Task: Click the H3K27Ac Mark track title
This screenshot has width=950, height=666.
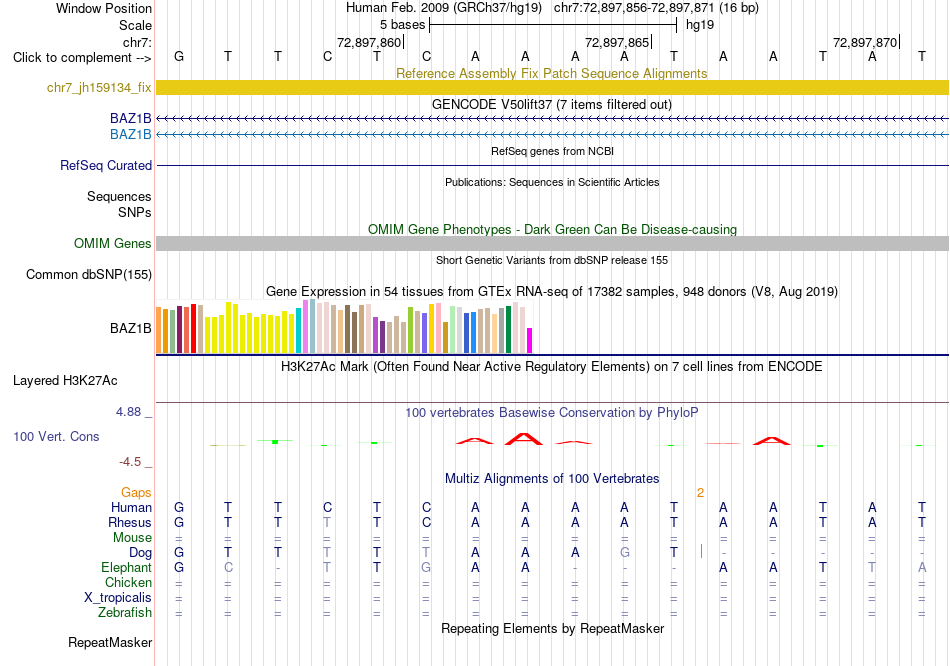Action: pyautogui.click(x=551, y=367)
